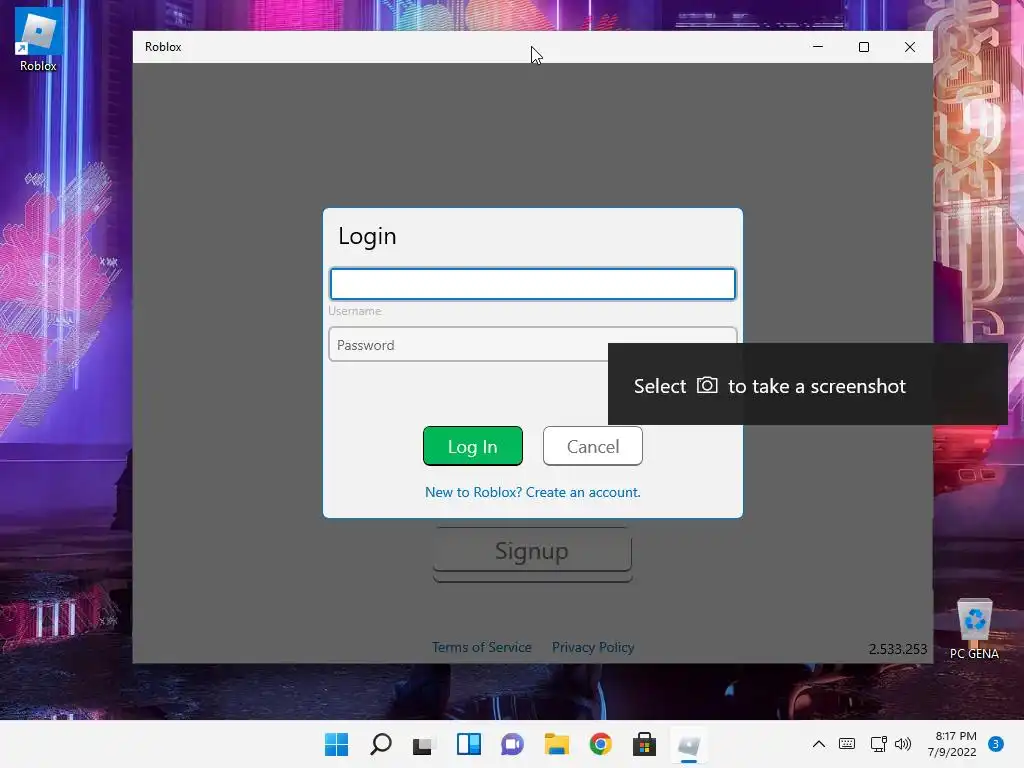Open the network status tray icon
1024x768 pixels.
click(878, 744)
